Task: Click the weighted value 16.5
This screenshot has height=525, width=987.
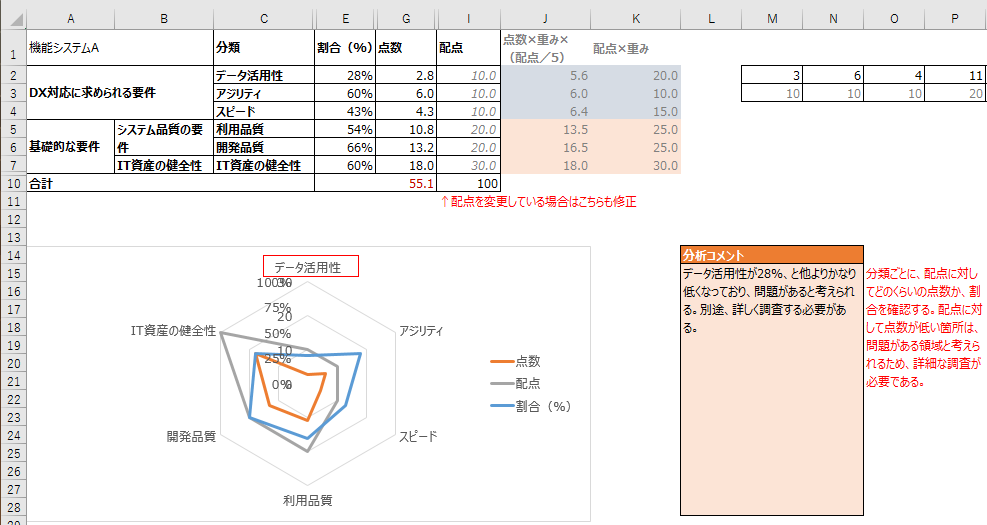Action: (x=545, y=147)
